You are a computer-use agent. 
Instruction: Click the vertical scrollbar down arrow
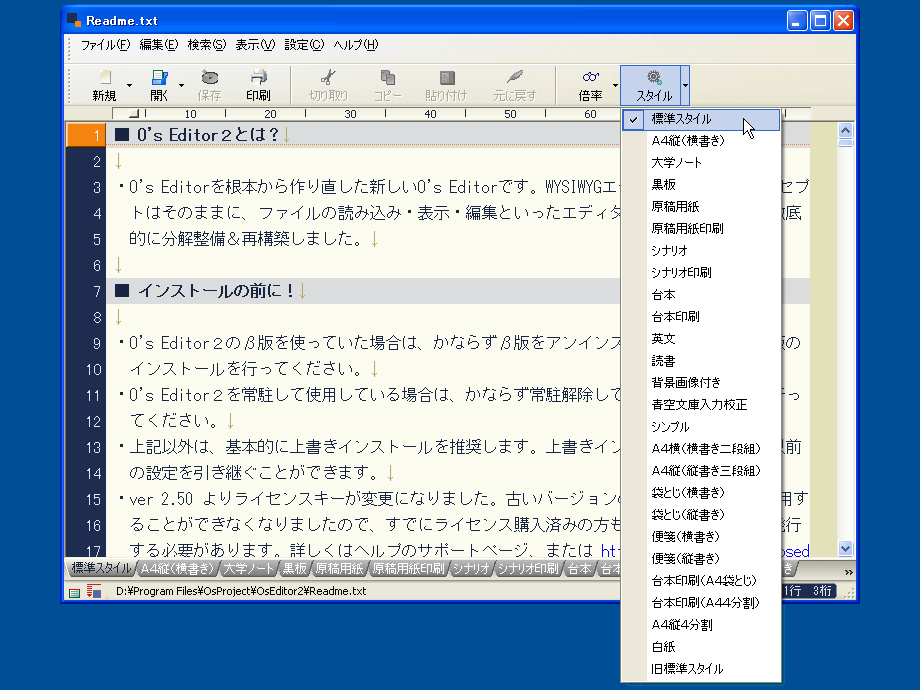coord(845,549)
